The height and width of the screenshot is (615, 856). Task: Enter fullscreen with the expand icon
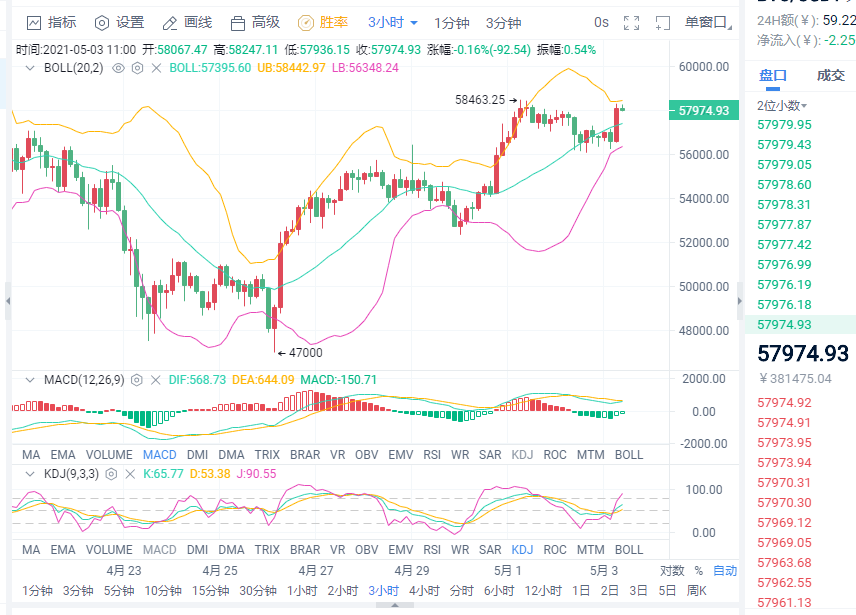pyautogui.click(x=632, y=20)
